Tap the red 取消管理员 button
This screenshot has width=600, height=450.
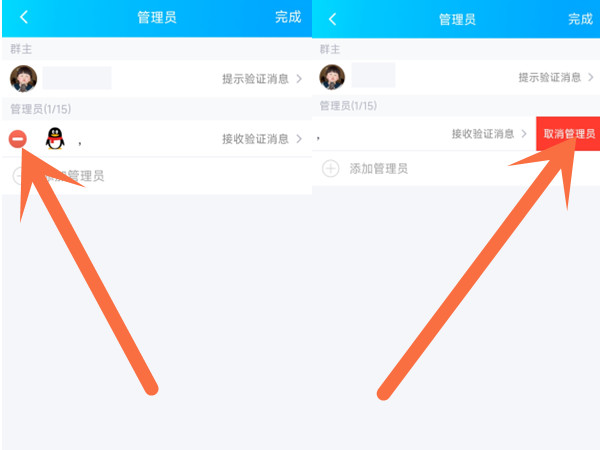[568, 134]
